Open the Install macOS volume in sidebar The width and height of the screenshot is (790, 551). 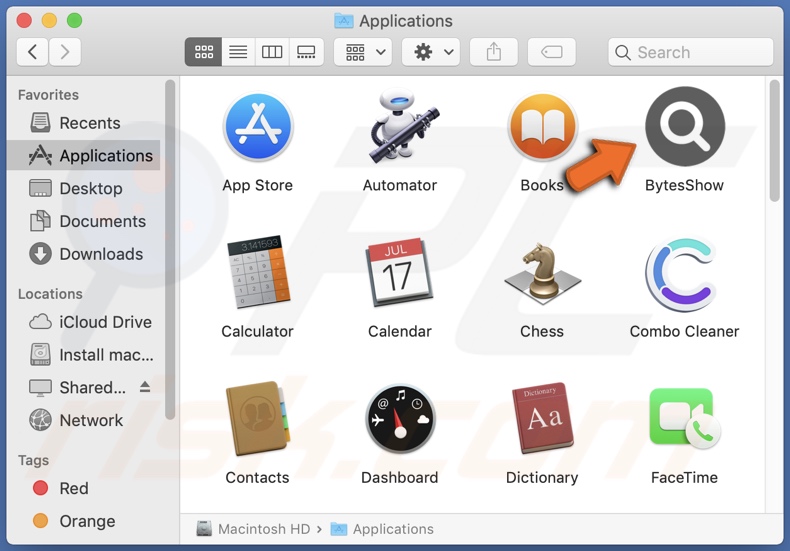pyautogui.click(x=83, y=355)
